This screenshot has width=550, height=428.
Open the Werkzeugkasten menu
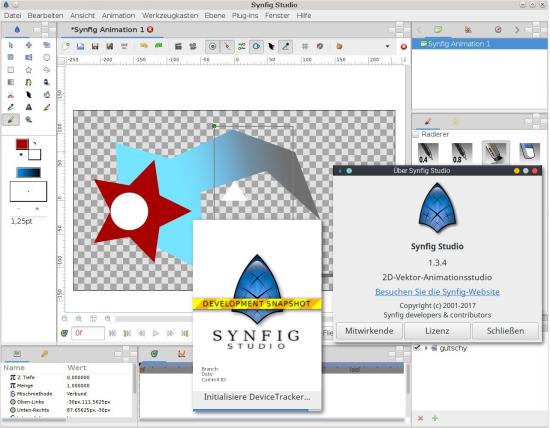(x=170, y=15)
